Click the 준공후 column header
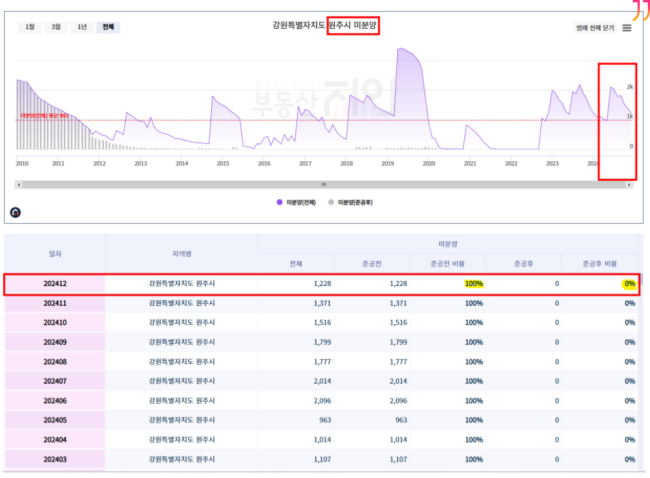Screen dimensions: 650x478 (x=524, y=264)
